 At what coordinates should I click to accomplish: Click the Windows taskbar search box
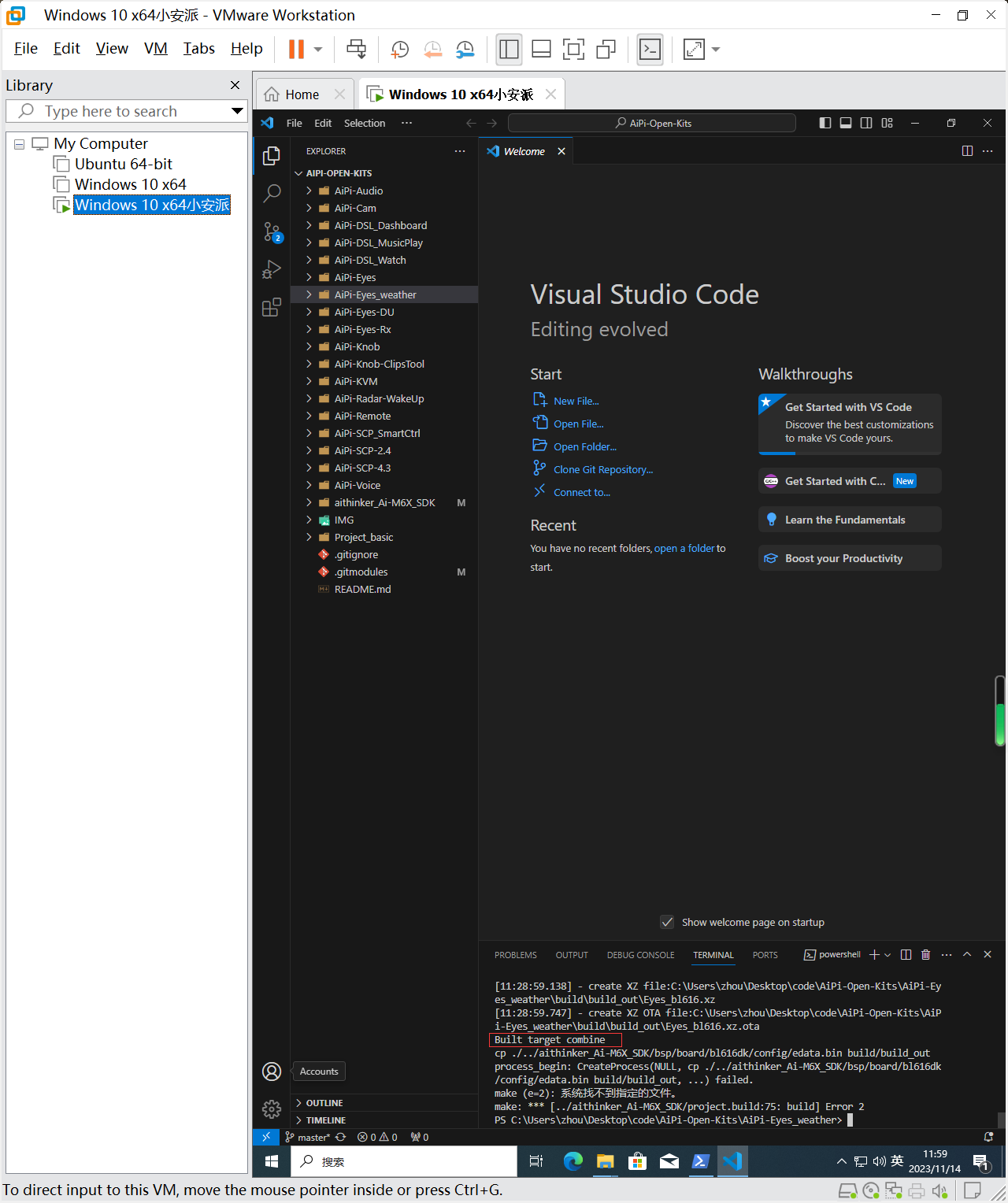(x=405, y=1161)
